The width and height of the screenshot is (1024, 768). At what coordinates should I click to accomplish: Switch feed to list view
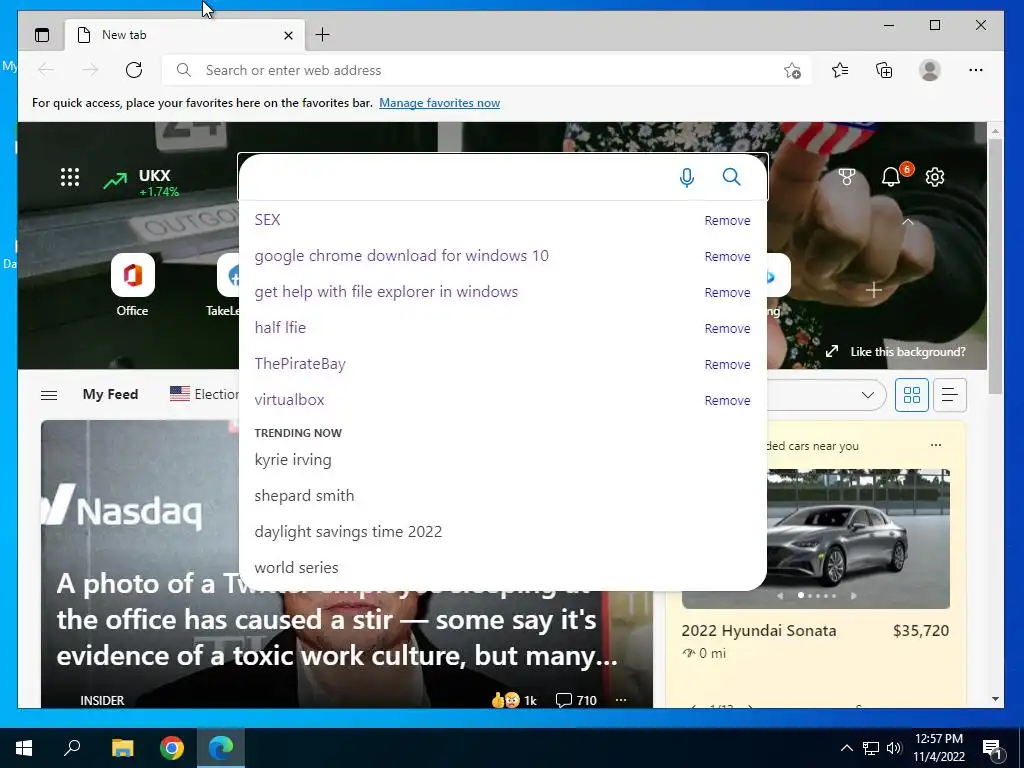coord(950,395)
